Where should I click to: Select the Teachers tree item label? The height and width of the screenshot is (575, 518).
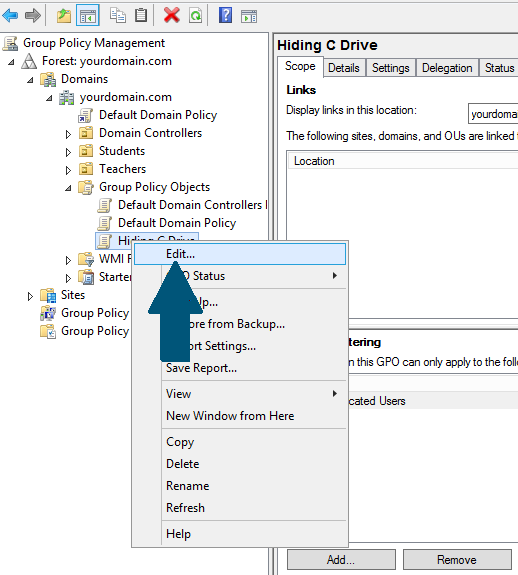click(x=122, y=169)
